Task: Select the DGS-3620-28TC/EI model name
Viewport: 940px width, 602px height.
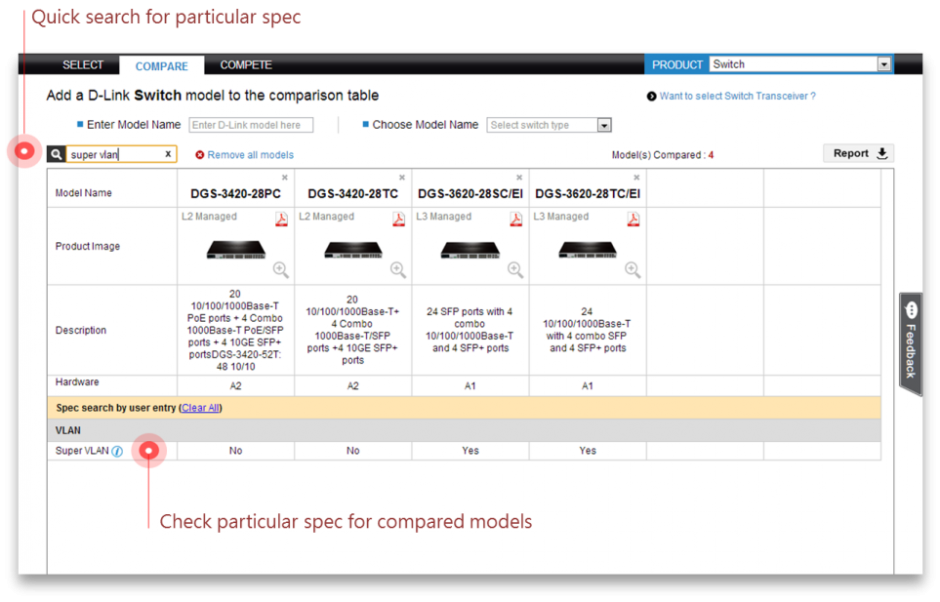Action: pyautogui.click(x=588, y=194)
